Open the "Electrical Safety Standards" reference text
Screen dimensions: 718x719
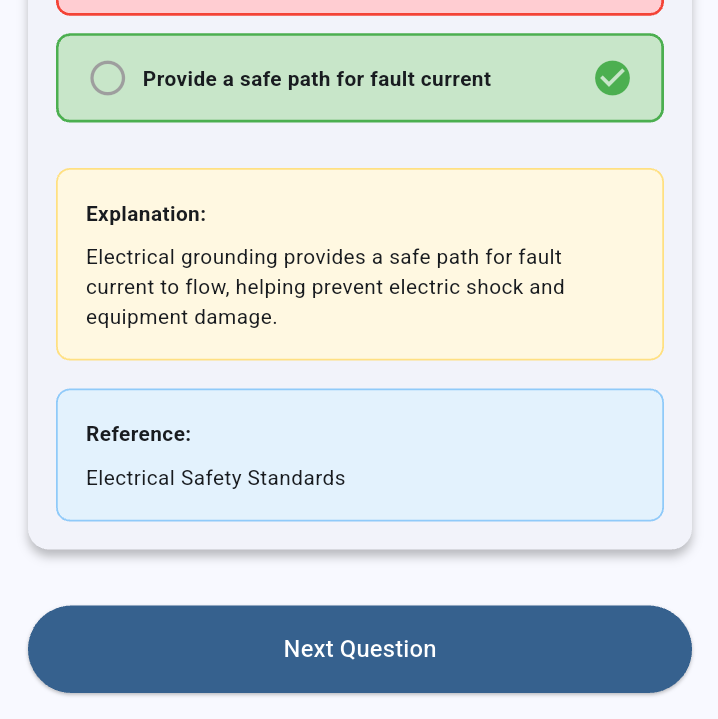(x=216, y=478)
